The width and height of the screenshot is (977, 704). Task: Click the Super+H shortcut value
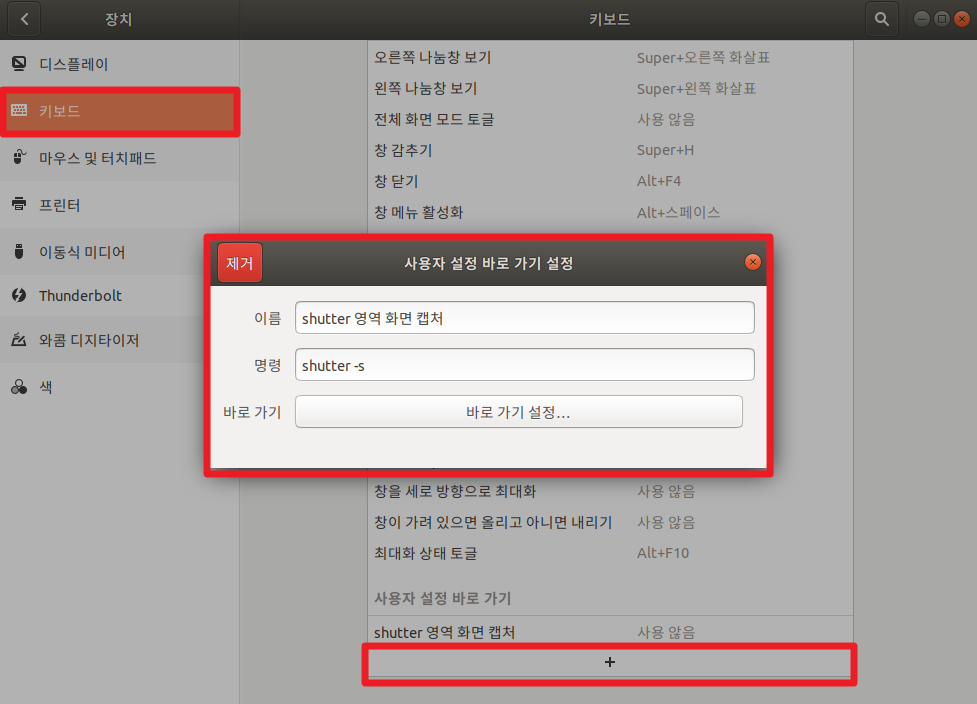pos(665,150)
